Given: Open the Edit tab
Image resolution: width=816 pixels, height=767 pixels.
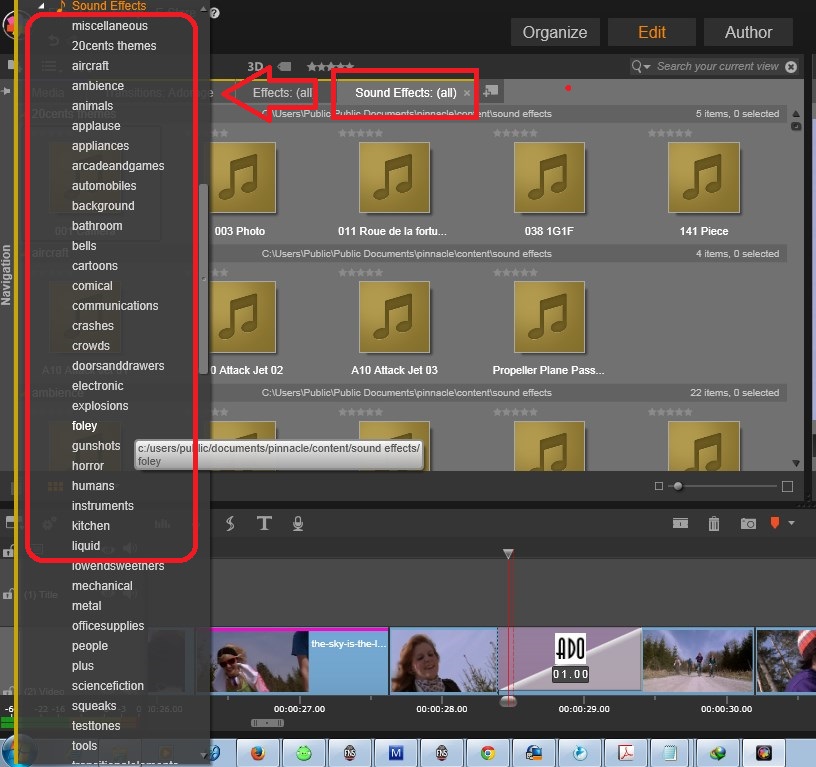Looking at the screenshot, I should (x=652, y=32).
